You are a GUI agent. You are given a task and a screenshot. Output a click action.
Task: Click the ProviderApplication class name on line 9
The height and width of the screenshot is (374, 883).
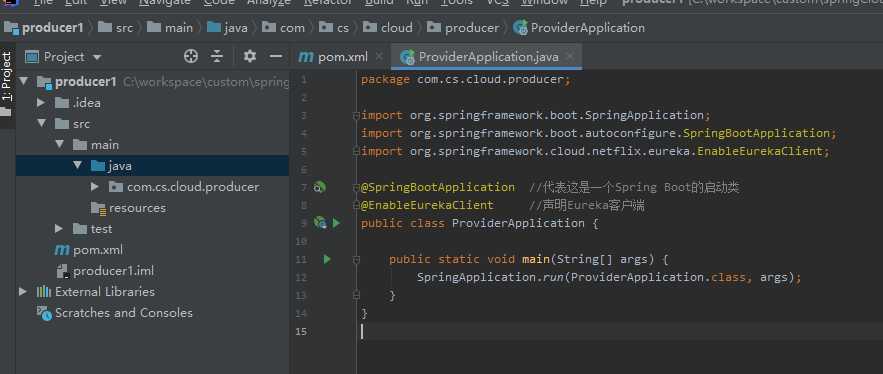click(518, 224)
